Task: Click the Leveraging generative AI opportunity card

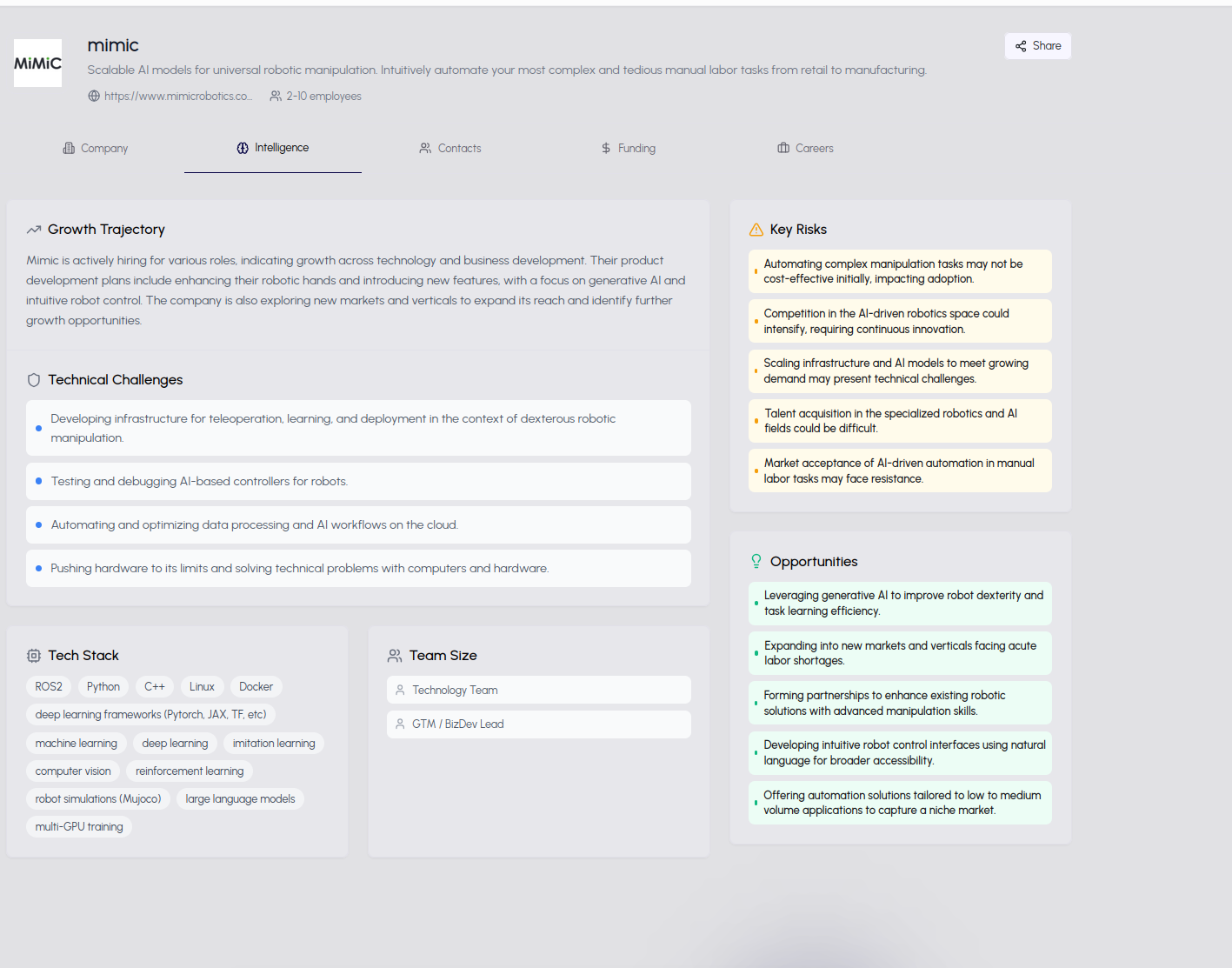Action: click(900, 604)
